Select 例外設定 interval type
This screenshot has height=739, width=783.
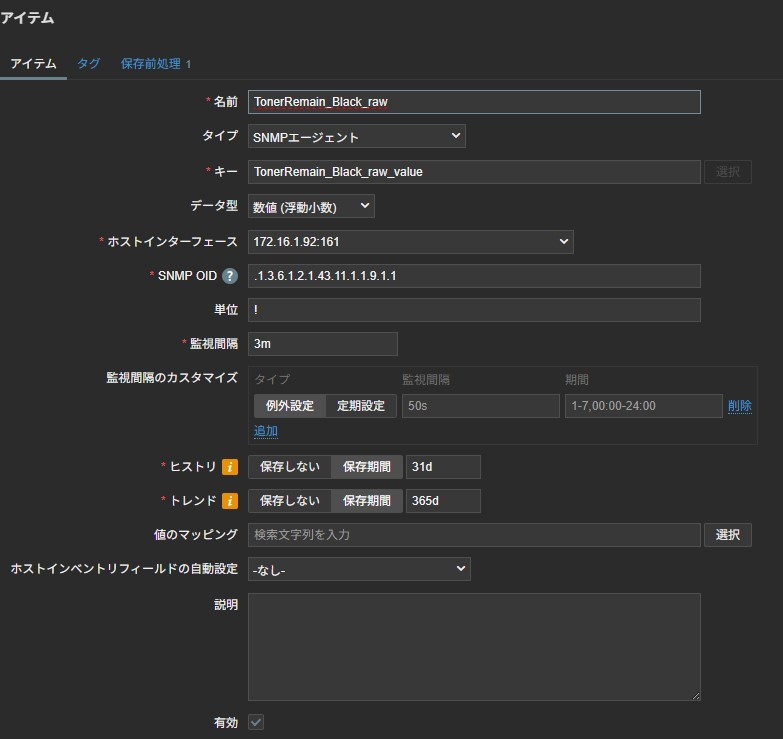[290, 406]
